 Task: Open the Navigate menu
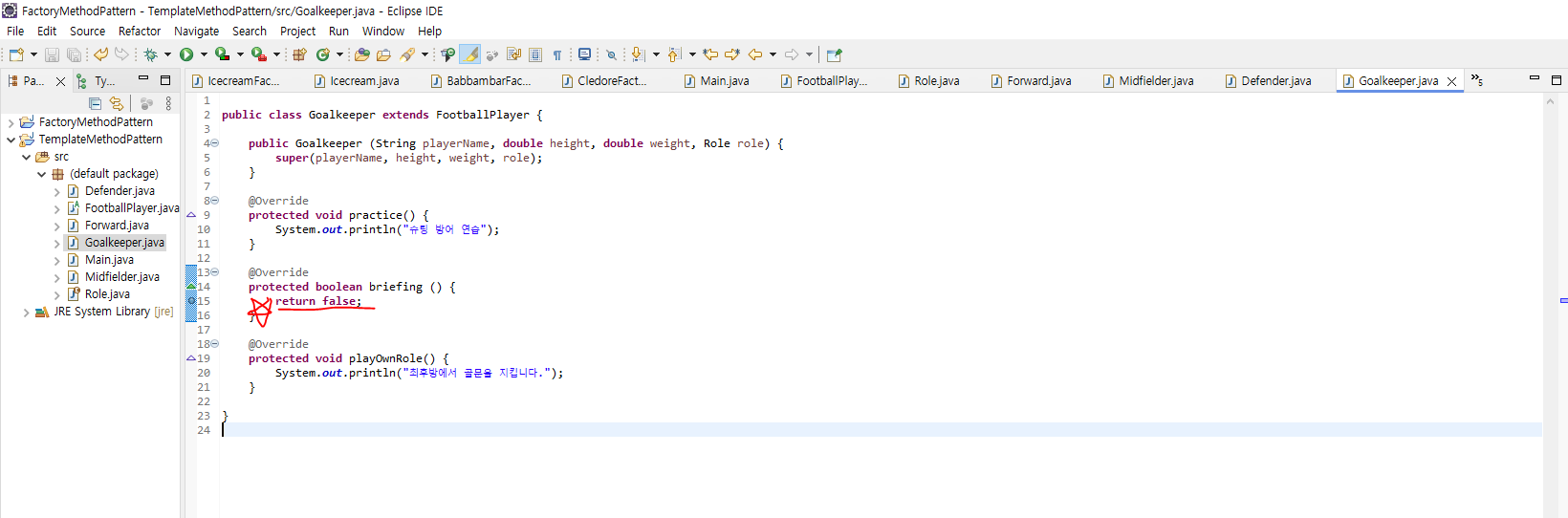pyautogui.click(x=196, y=31)
